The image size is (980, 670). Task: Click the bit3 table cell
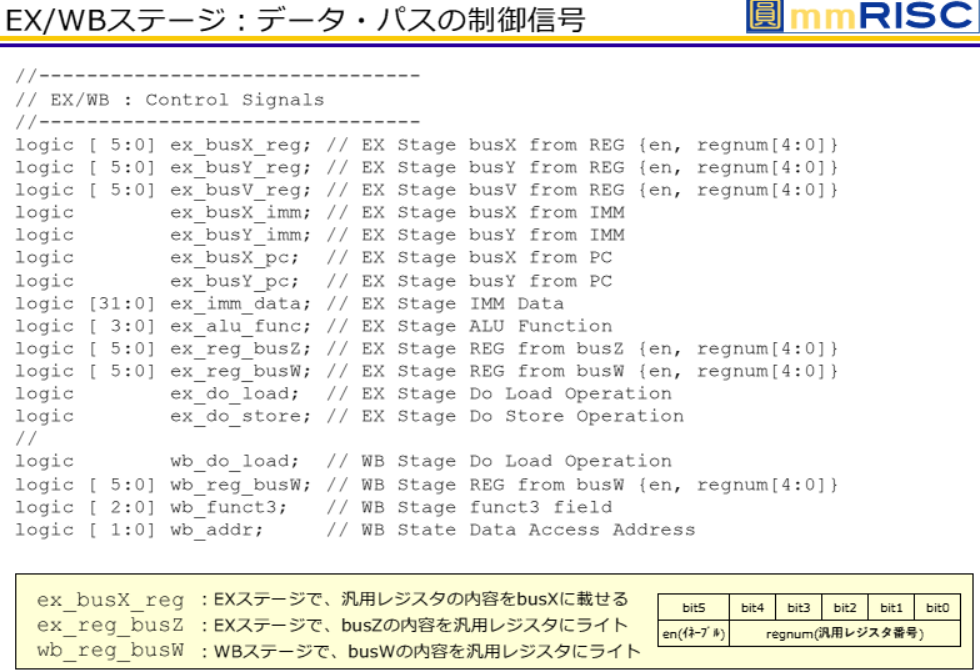pyautogui.click(x=798, y=608)
